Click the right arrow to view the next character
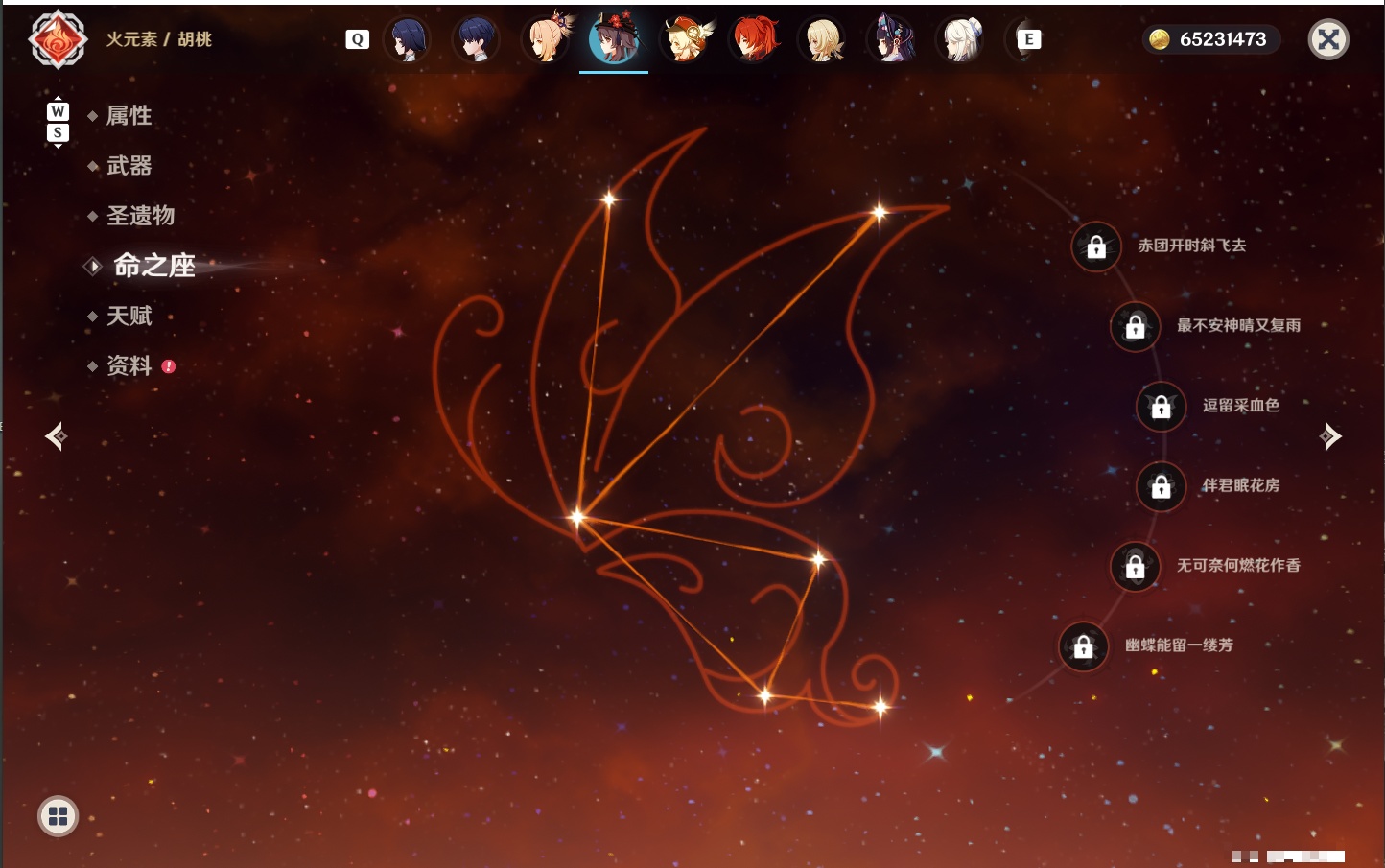The image size is (1385, 868). tap(1330, 436)
